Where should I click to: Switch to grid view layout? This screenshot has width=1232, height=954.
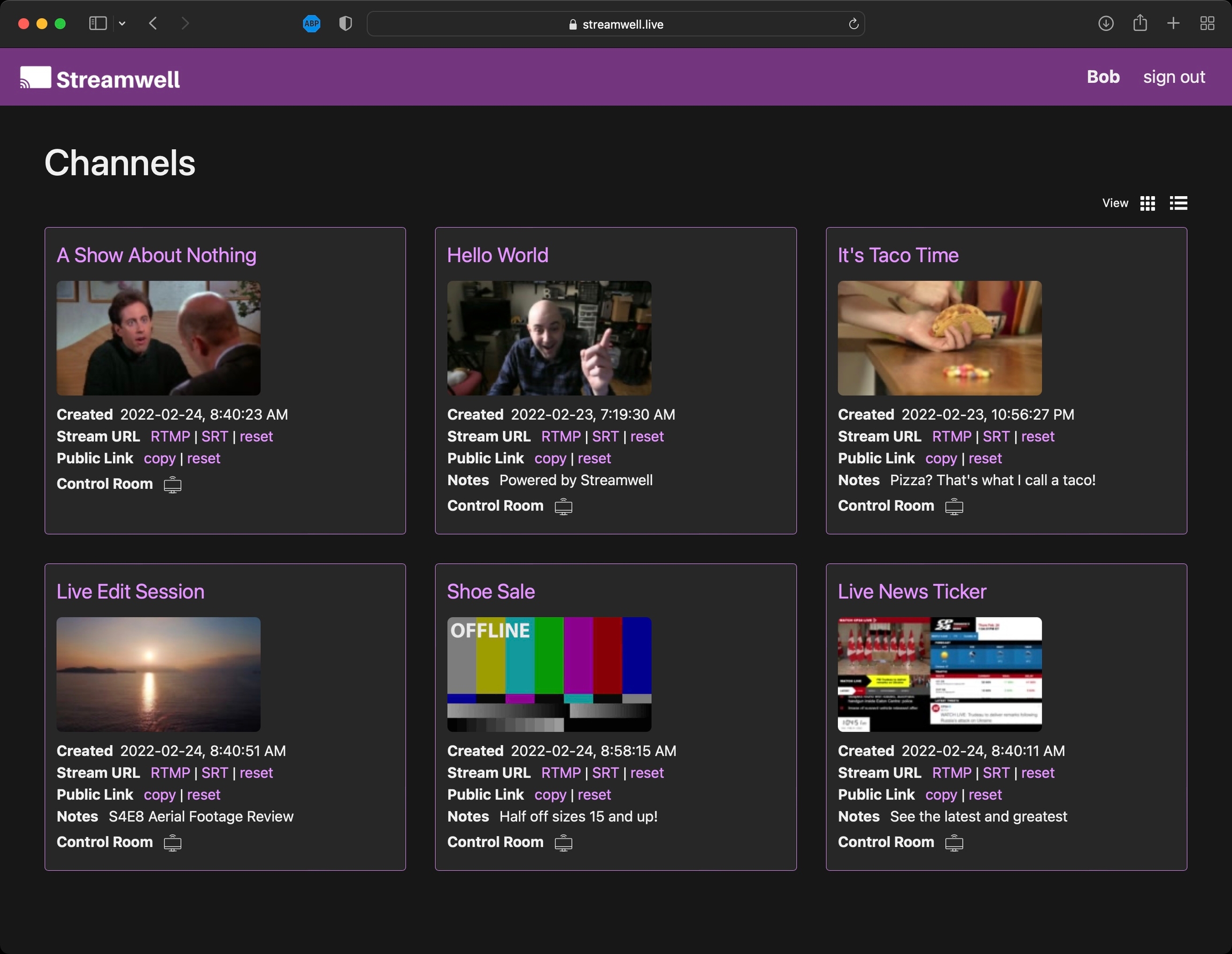coord(1148,203)
